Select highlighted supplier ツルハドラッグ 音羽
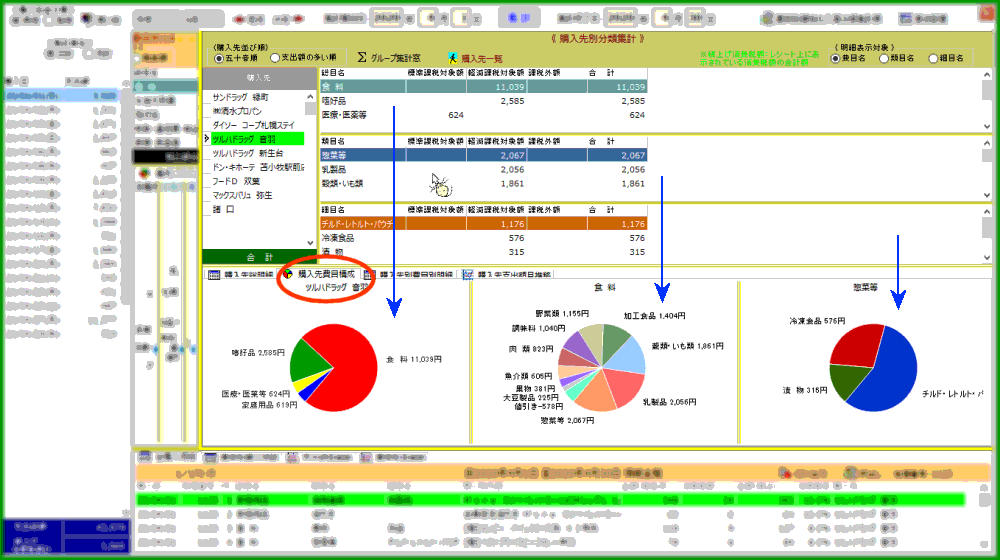Screen dimensions: 1000x560 click(257, 139)
